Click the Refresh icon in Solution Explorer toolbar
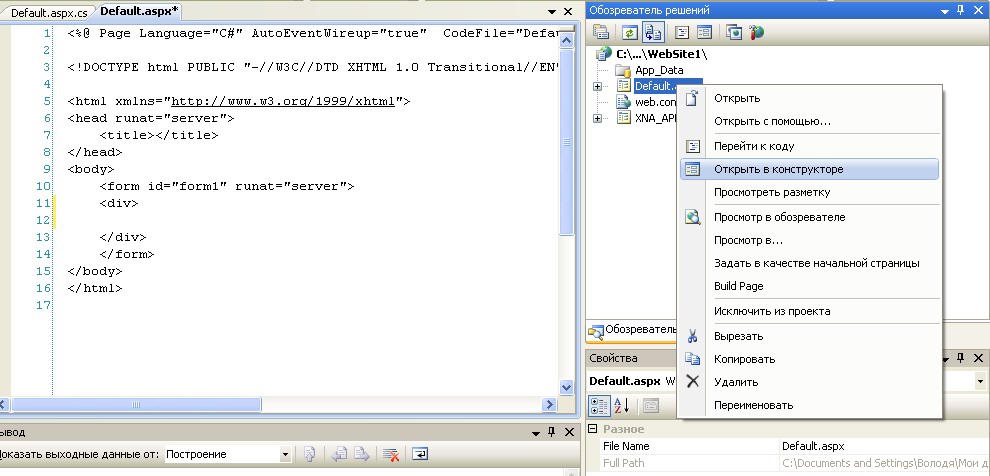Image resolution: width=990 pixels, height=476 pixels. click(631, 32)
